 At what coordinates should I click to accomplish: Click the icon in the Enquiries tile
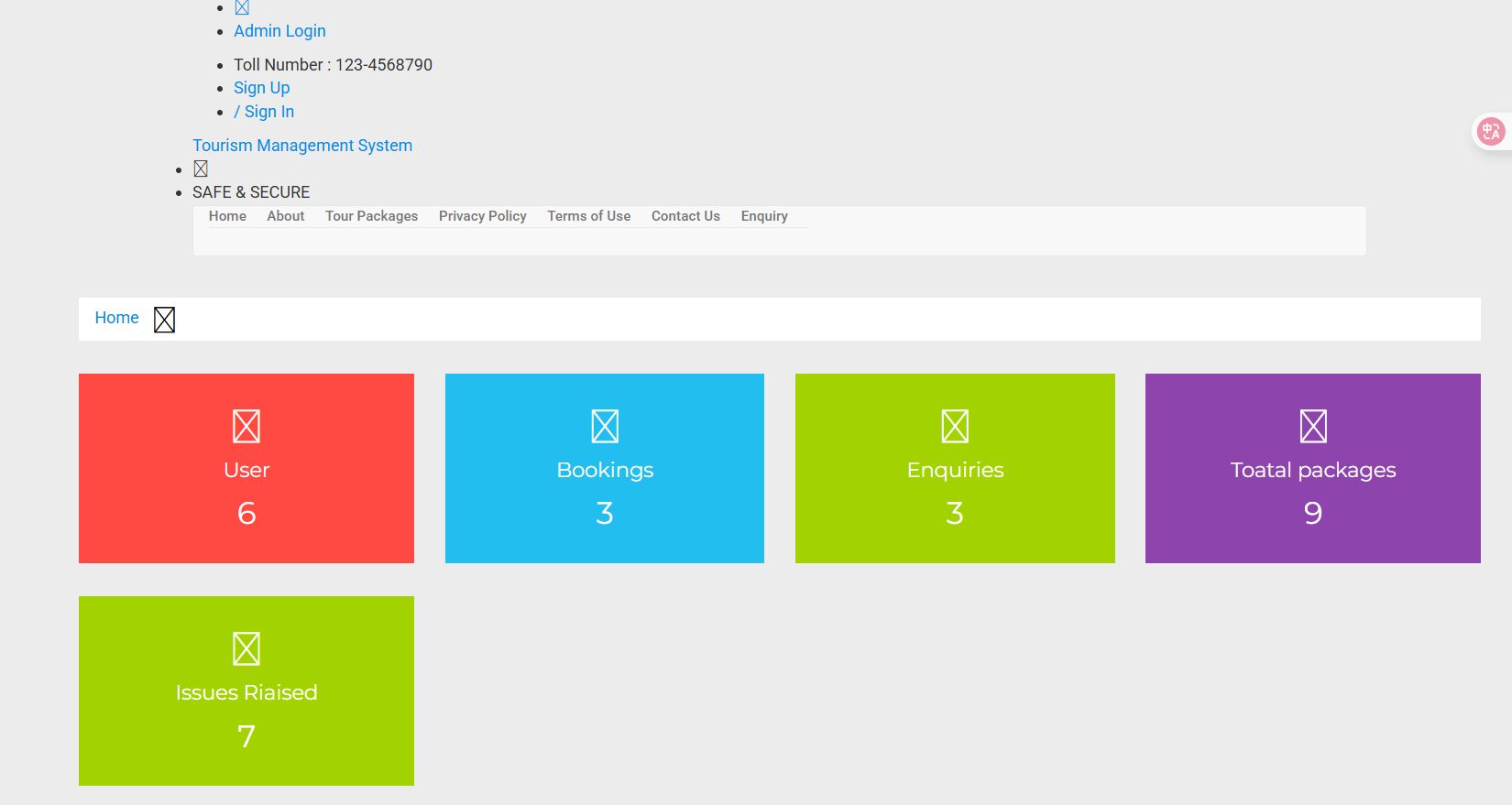955,426
